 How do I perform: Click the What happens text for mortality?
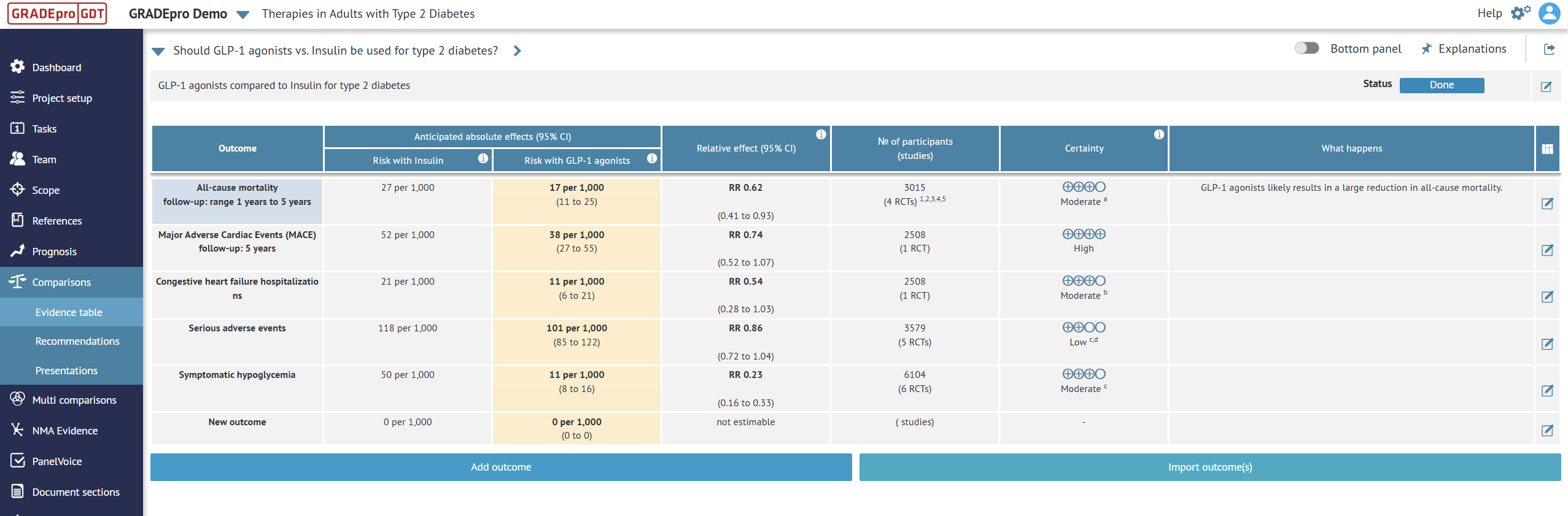[1351, 188]
